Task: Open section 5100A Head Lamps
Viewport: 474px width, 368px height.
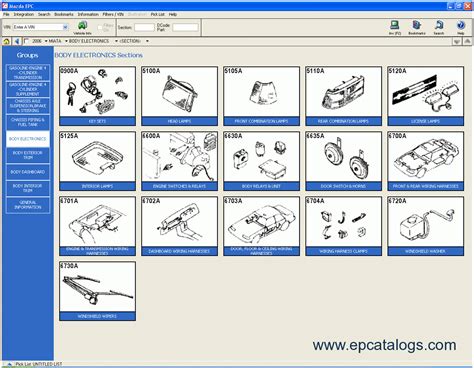Action: 179,96
